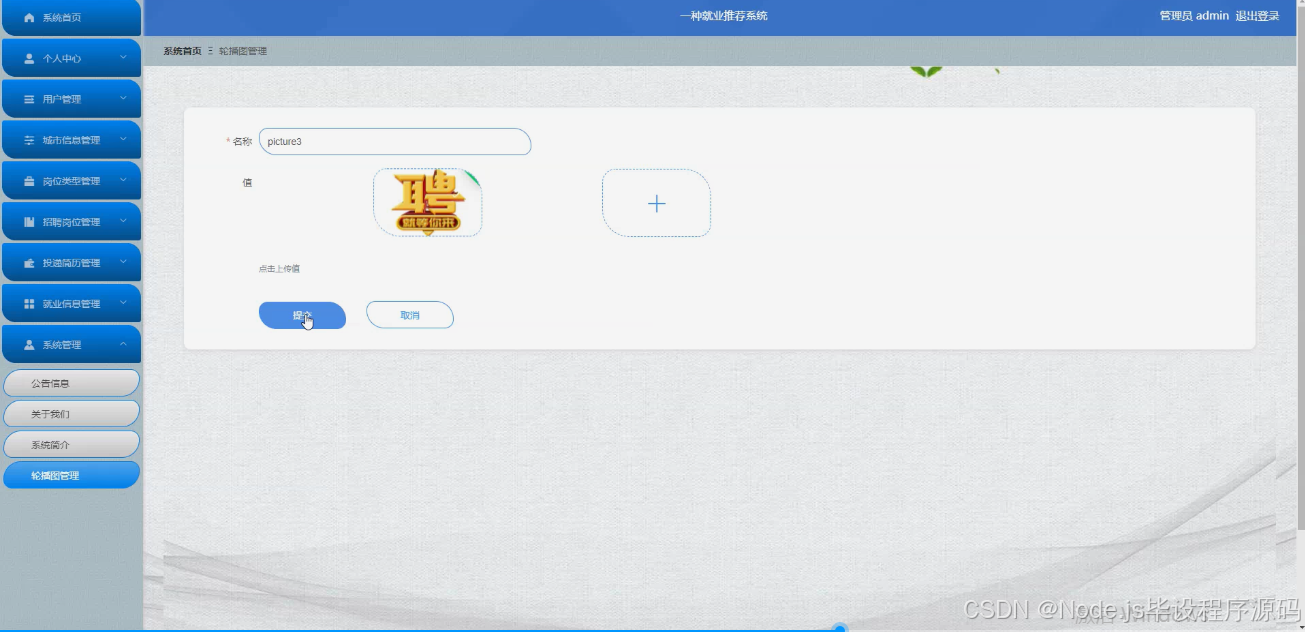
Task: Click the 名称 input field containing picture3
Action: [x=395, y=142]
